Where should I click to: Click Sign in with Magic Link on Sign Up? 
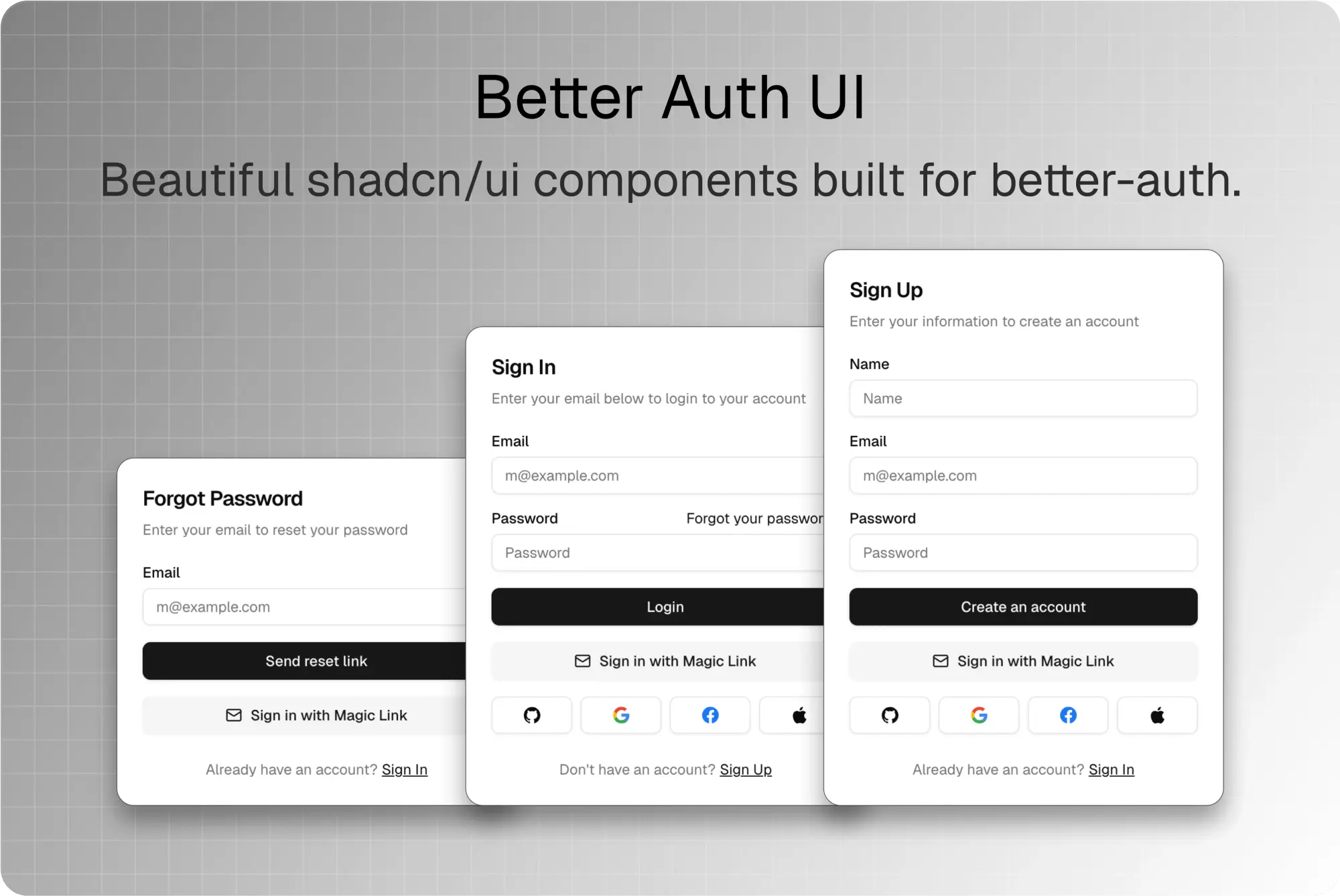1023,661
